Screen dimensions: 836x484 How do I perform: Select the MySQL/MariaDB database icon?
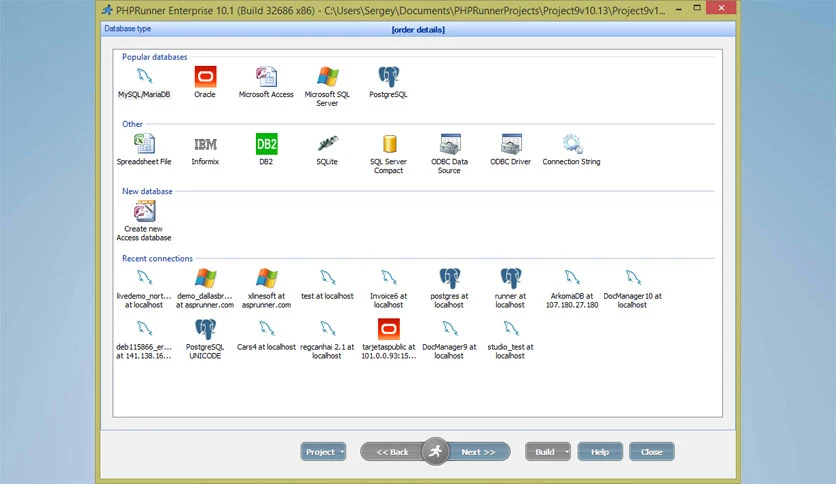click(x=144, y=83)
